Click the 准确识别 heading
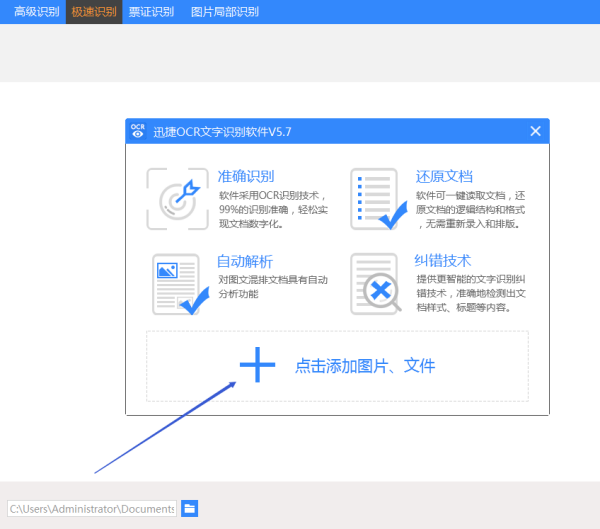The image size is (600, 529). (246, 176)
